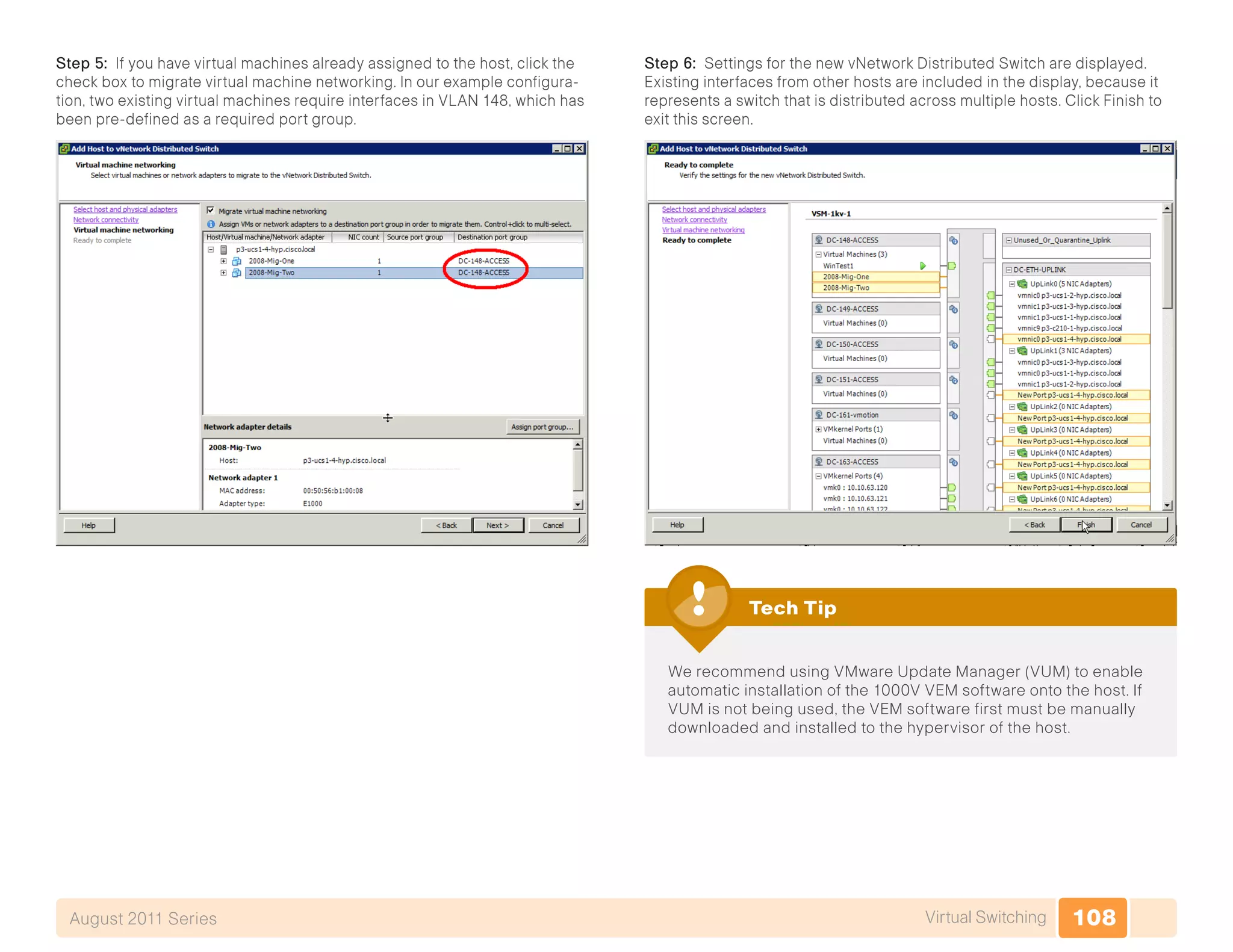Click the DC-148-ACCESS port group info icon
Screen dimensions: 1233x952
click(x=954, y=241)
